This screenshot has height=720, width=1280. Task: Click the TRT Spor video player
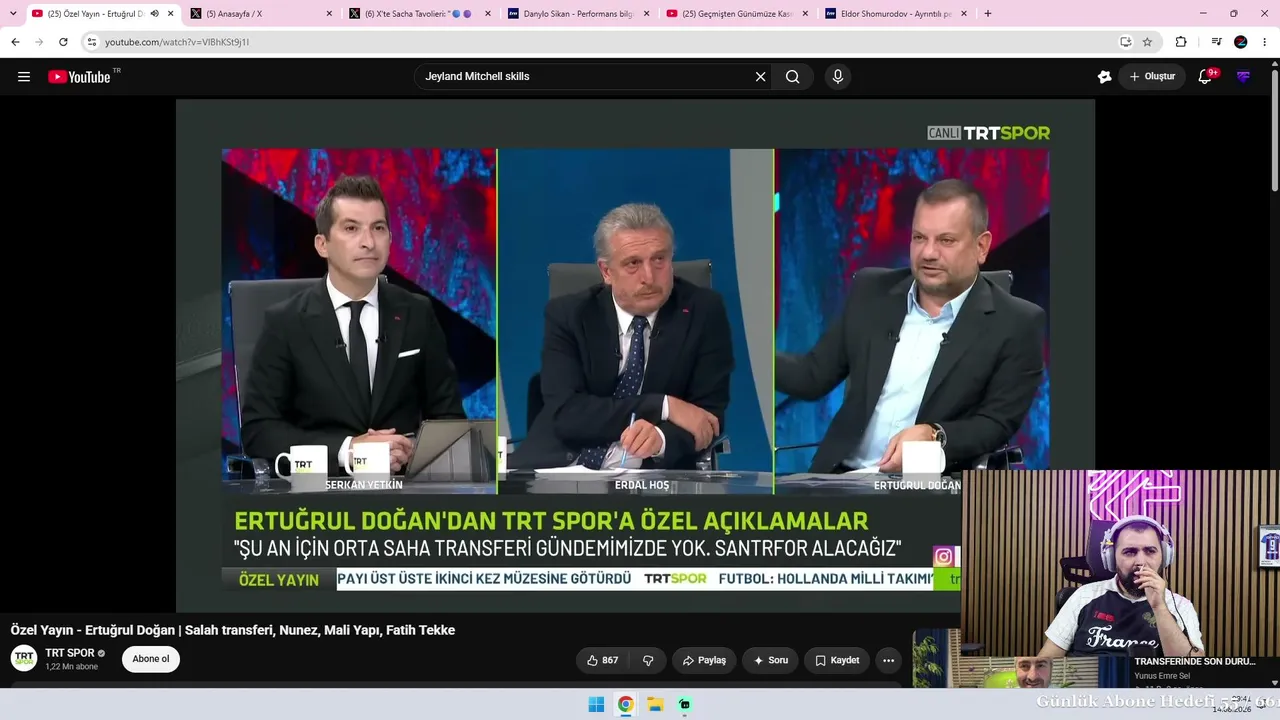tap(635, 355)
